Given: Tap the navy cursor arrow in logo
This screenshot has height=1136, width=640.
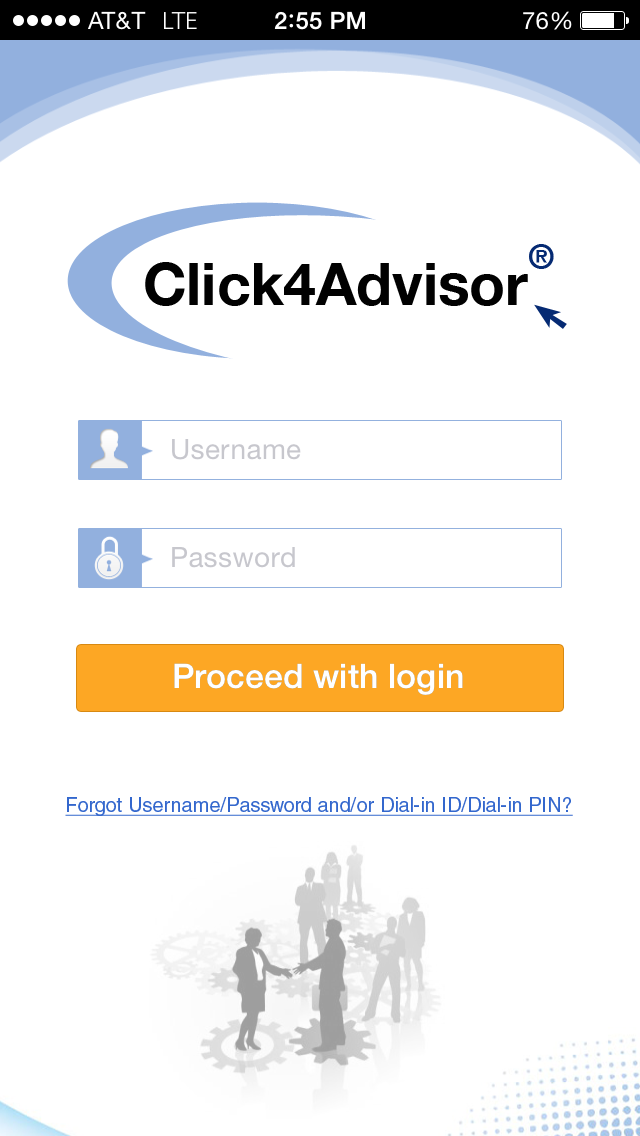Looking at the screenshot, I should point(550,317).
